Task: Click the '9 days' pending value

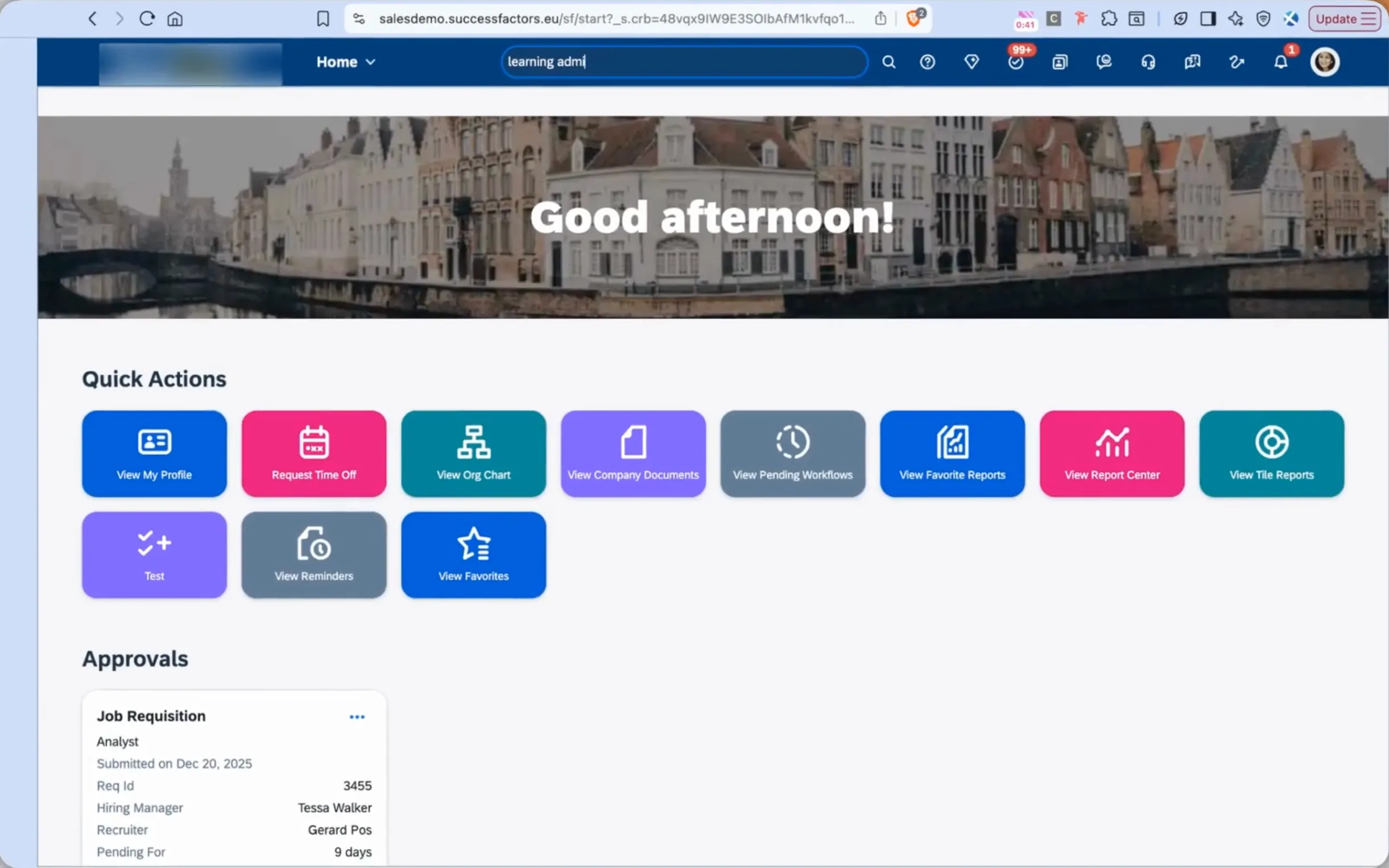Action: (353, 852)
